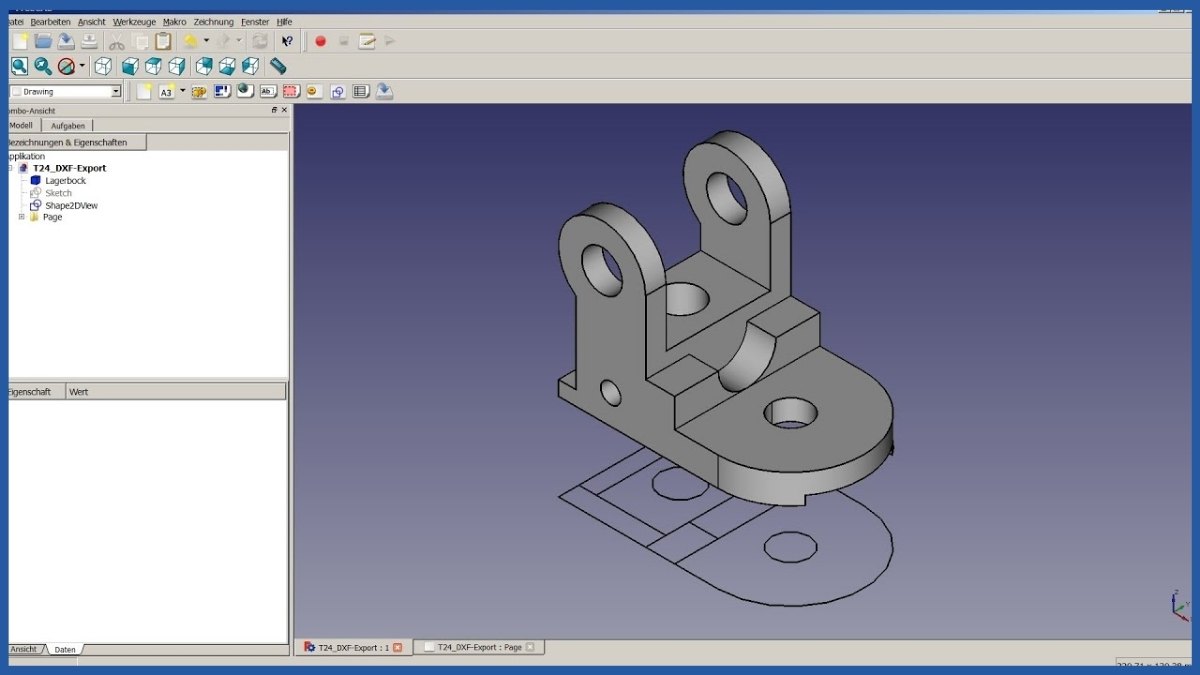This screenshot has width=1200, height=675.
Task: Open the page format dropdown beside A3
Action: (182, 90)
